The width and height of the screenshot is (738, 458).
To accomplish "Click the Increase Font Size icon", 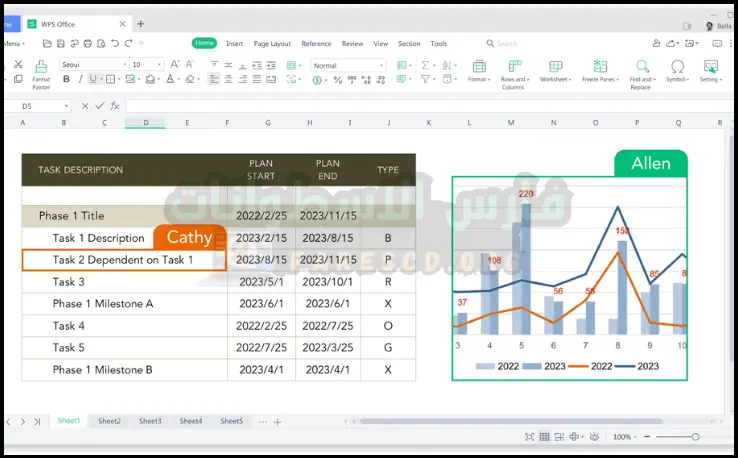I will [175, 65].
